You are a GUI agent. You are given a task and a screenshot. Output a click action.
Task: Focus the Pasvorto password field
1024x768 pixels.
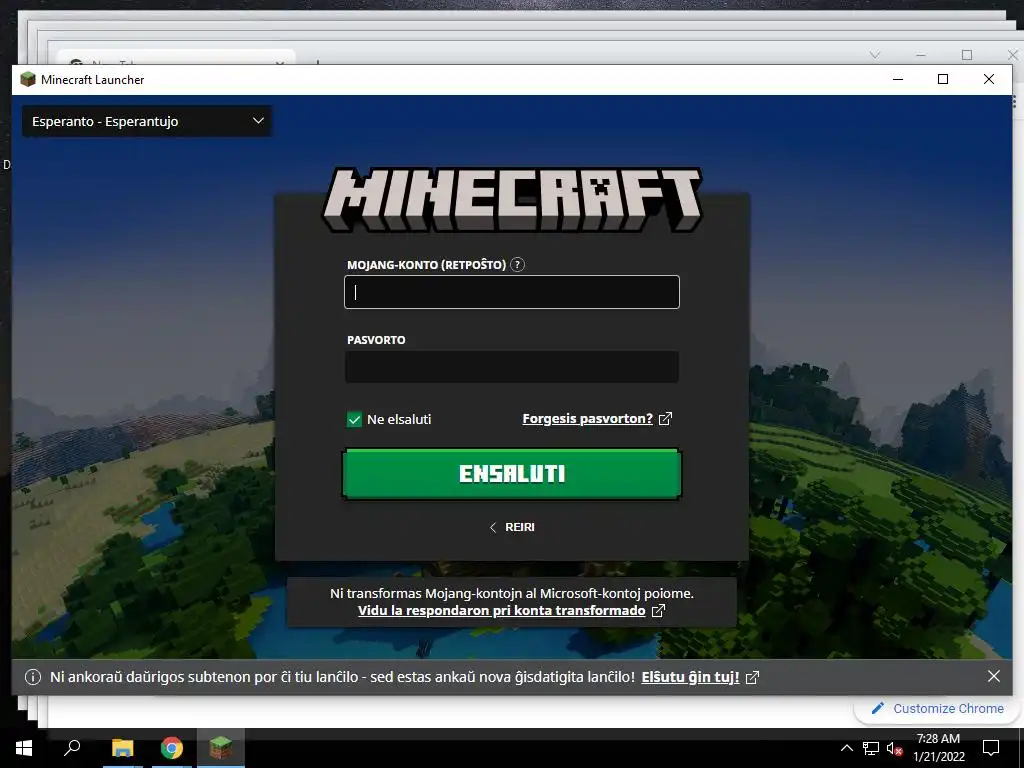tap(512, 367)
